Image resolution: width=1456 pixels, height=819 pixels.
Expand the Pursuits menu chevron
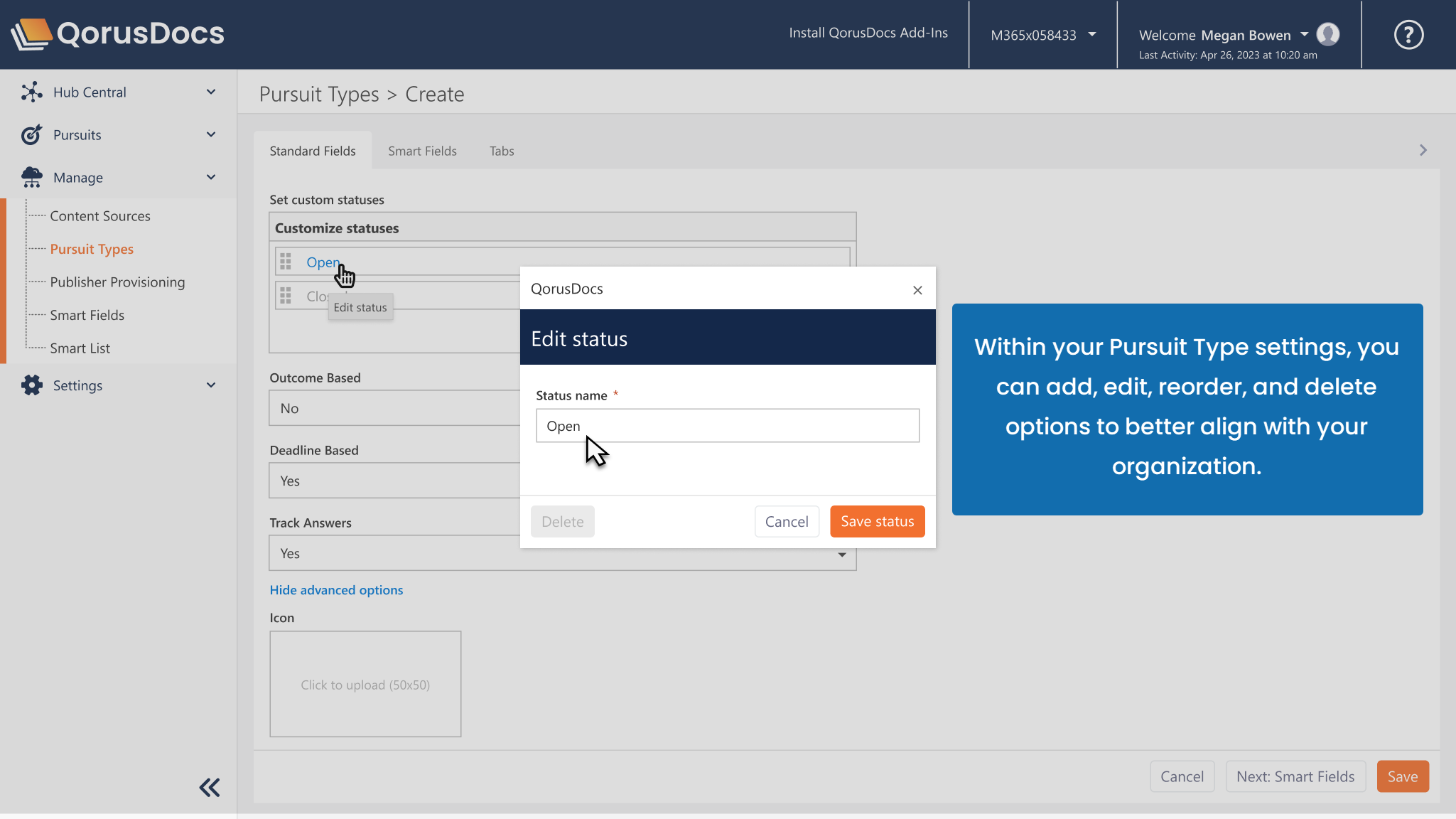coord(211,134)
